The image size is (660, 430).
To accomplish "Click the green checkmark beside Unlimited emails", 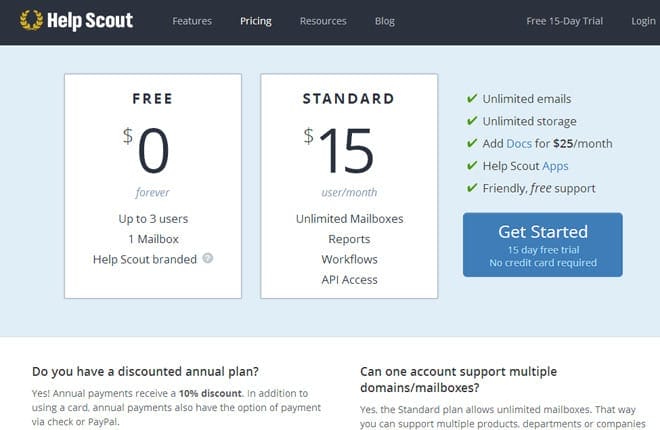I will point(471,99).
